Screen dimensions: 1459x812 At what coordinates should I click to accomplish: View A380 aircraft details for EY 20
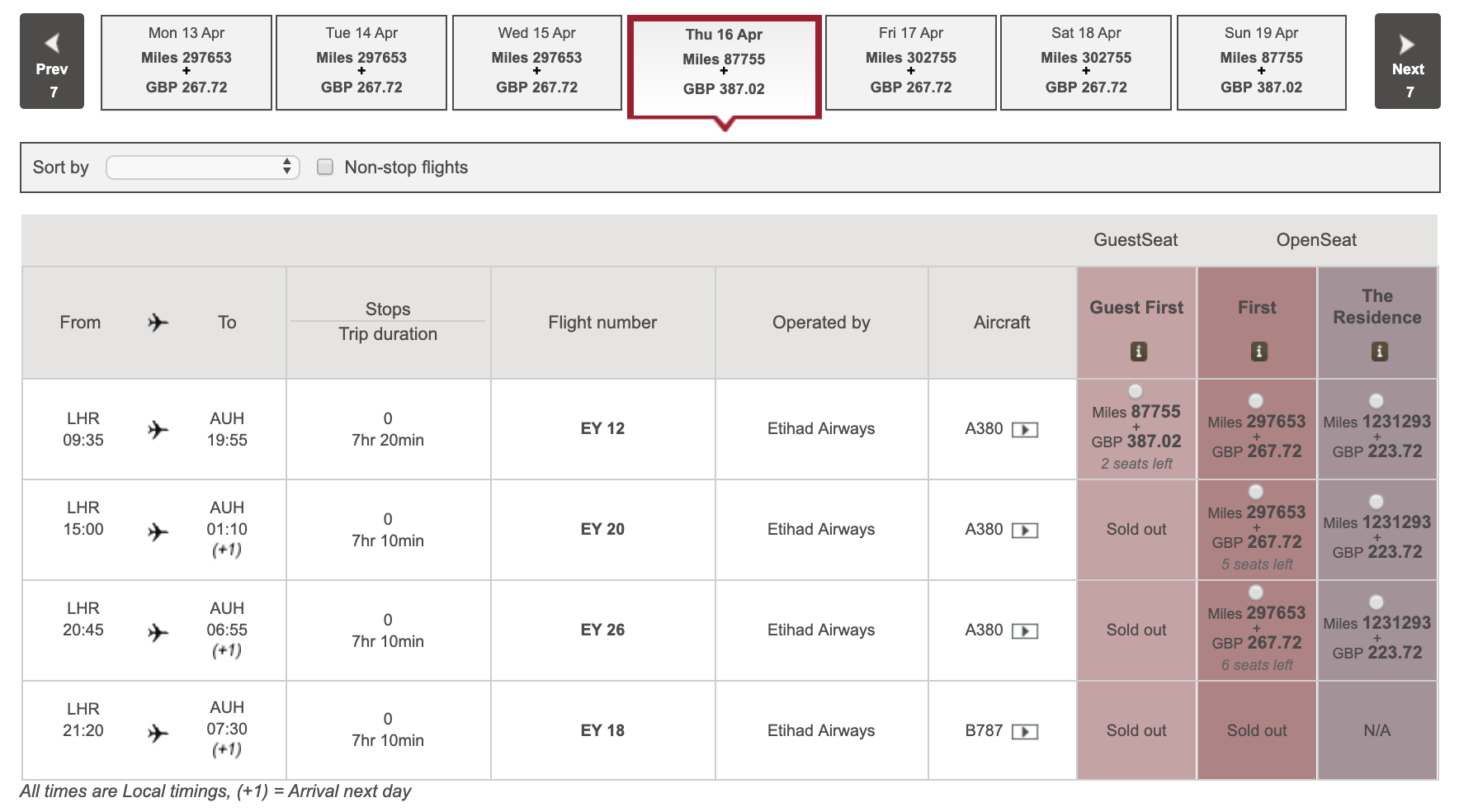pos(1025,531)
